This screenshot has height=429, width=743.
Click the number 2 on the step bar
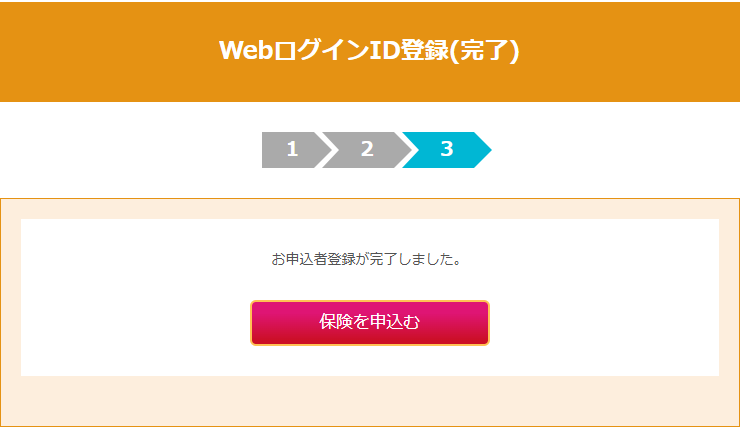(x=367, y=150)
